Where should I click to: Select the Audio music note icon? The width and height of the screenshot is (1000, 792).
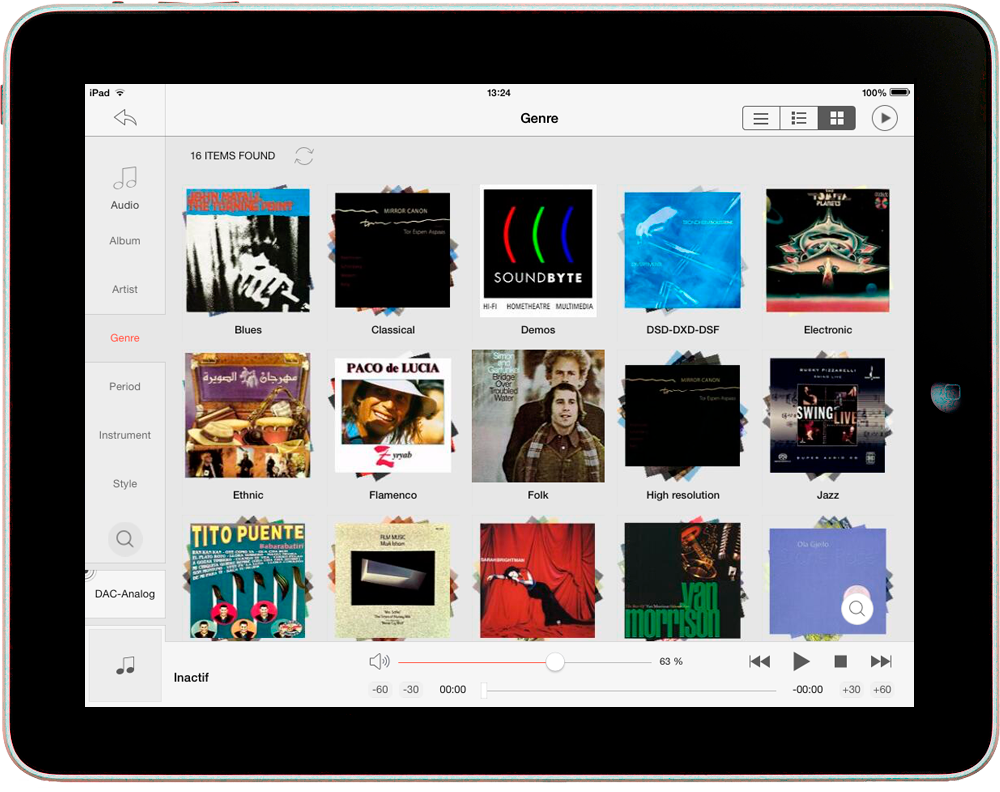click(125, 180)
